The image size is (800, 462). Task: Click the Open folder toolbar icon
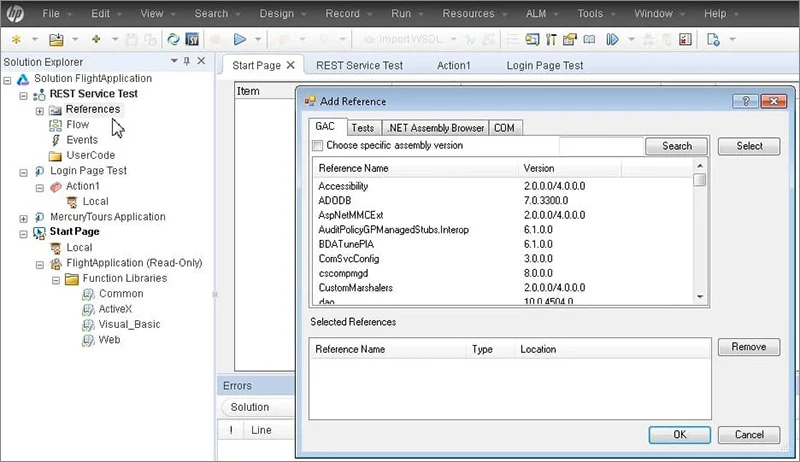56,39
